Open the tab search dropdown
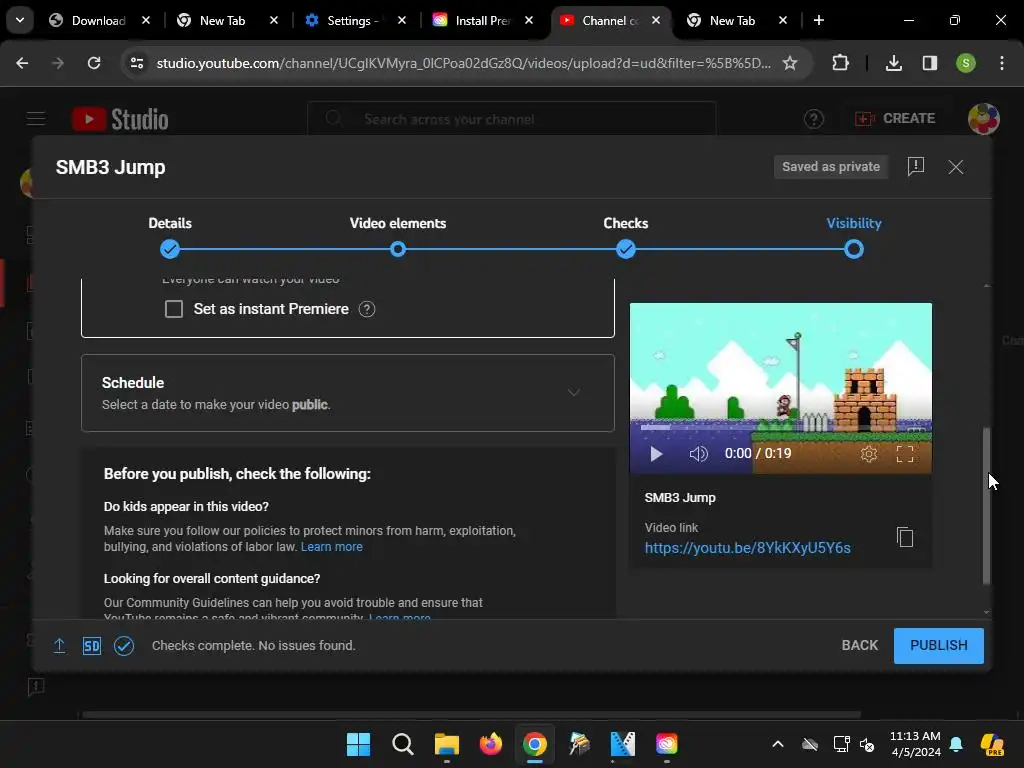The height and width of the screenshot is (768, 1024). click(20, 20)
